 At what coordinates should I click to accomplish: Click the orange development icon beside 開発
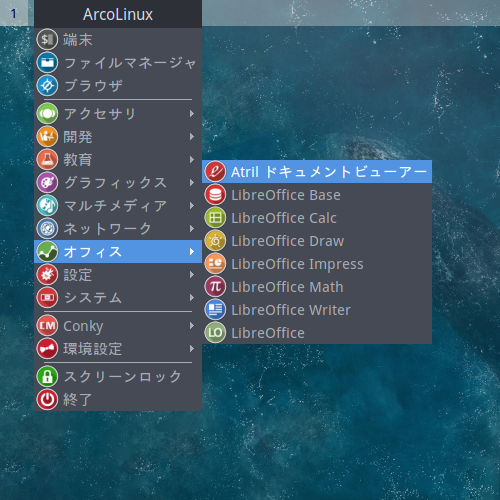(47, 136)
